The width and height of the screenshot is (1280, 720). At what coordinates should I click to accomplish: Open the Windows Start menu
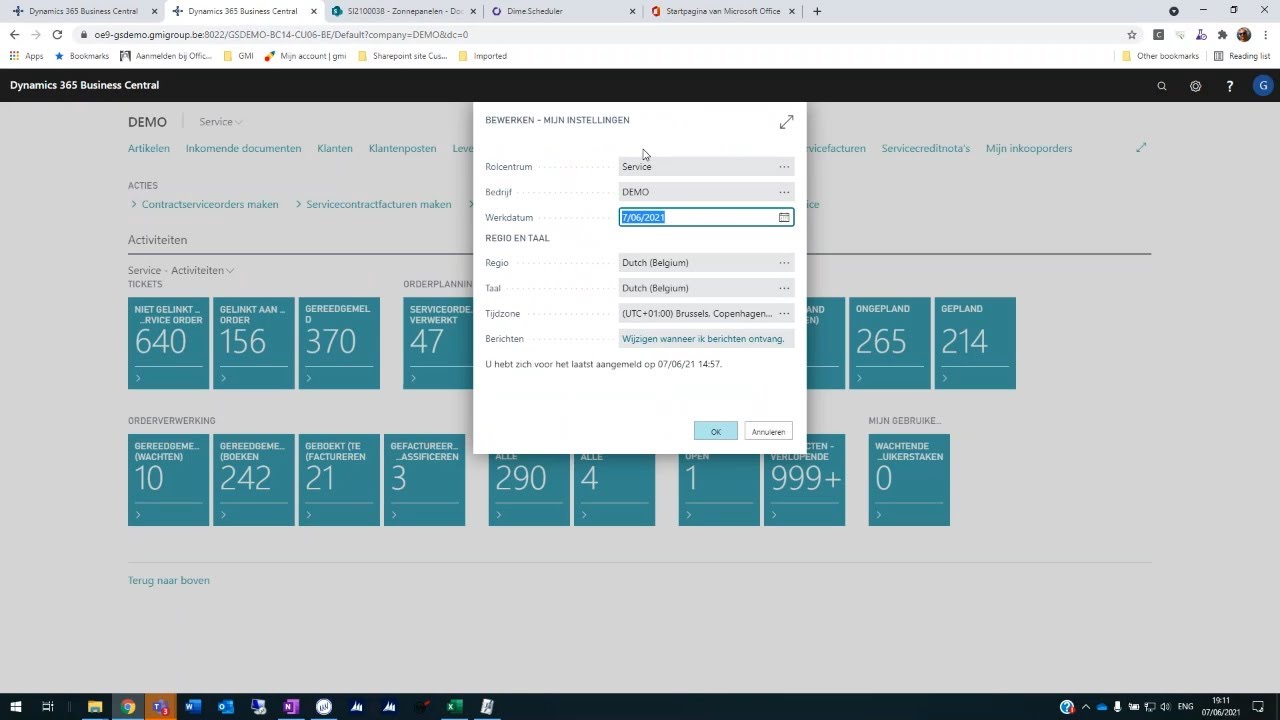(x=16, y=707)
